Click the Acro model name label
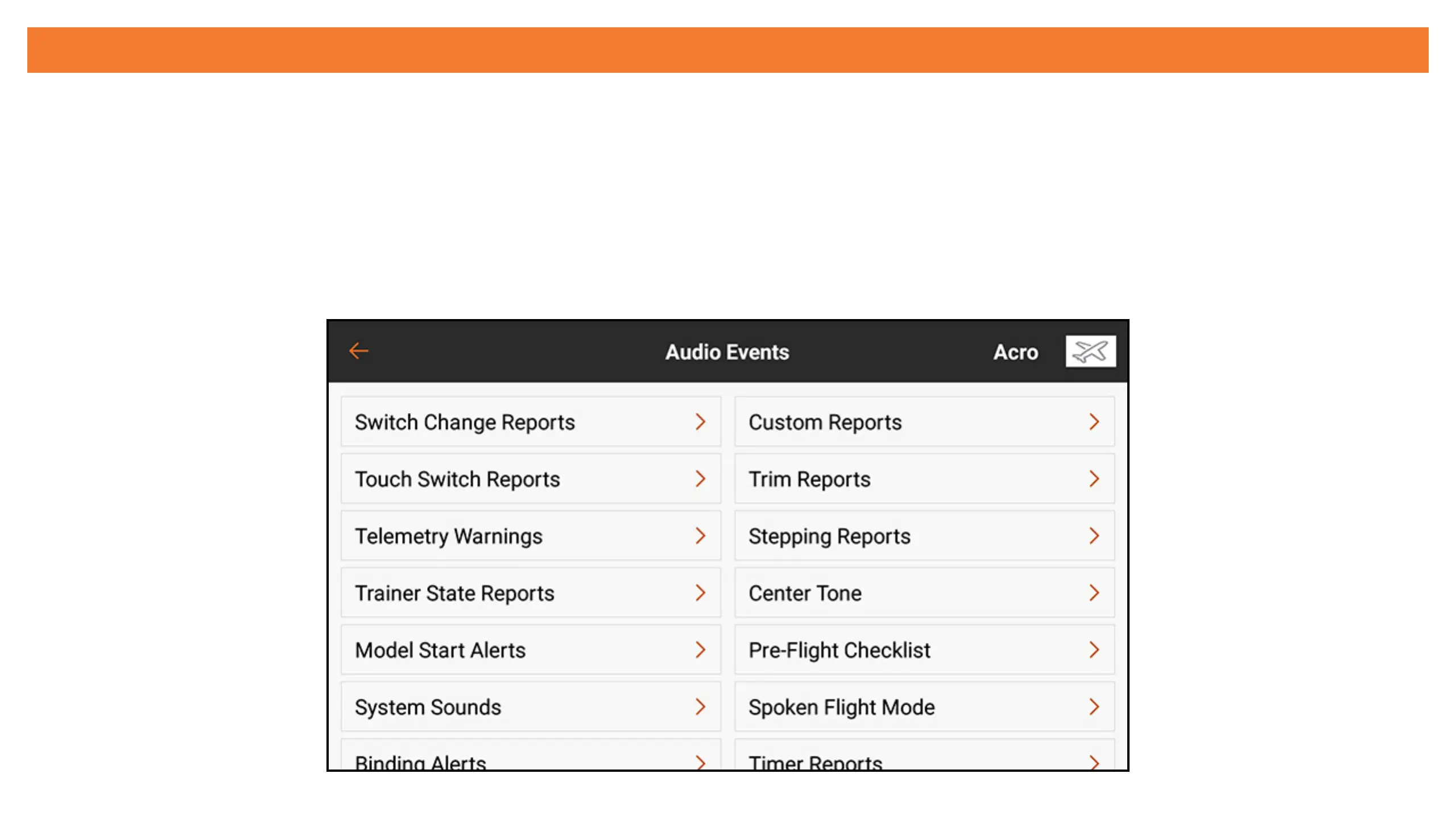 1015,352
